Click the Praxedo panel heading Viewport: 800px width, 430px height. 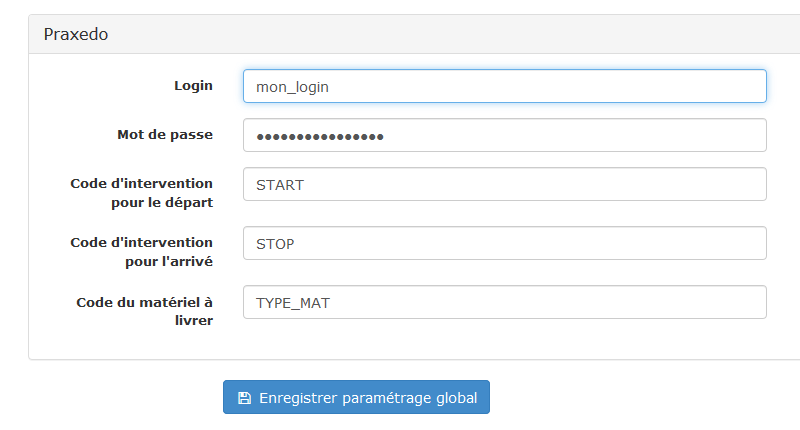(76, 34)
